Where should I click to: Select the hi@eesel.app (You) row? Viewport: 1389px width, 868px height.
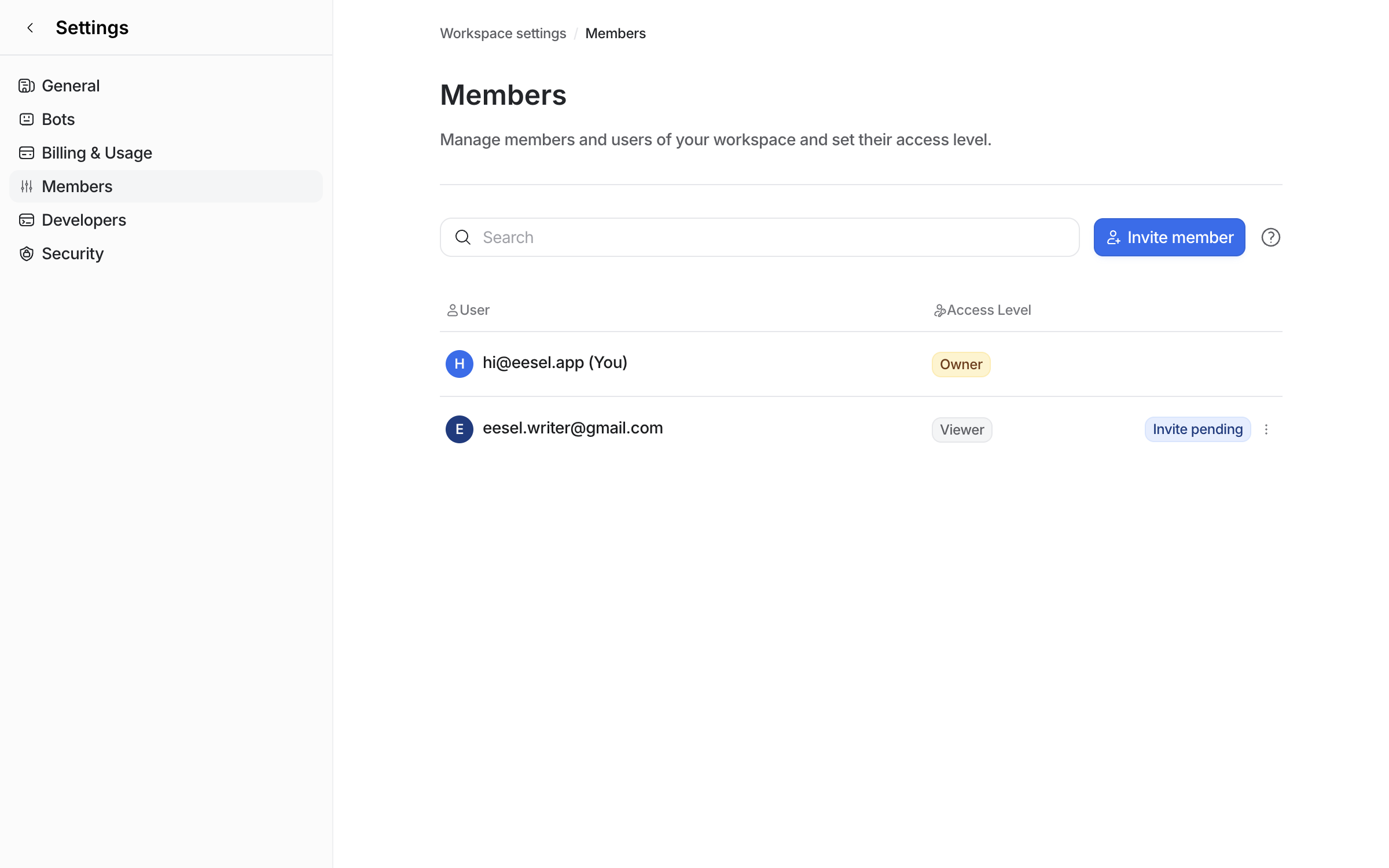(861, 364)
